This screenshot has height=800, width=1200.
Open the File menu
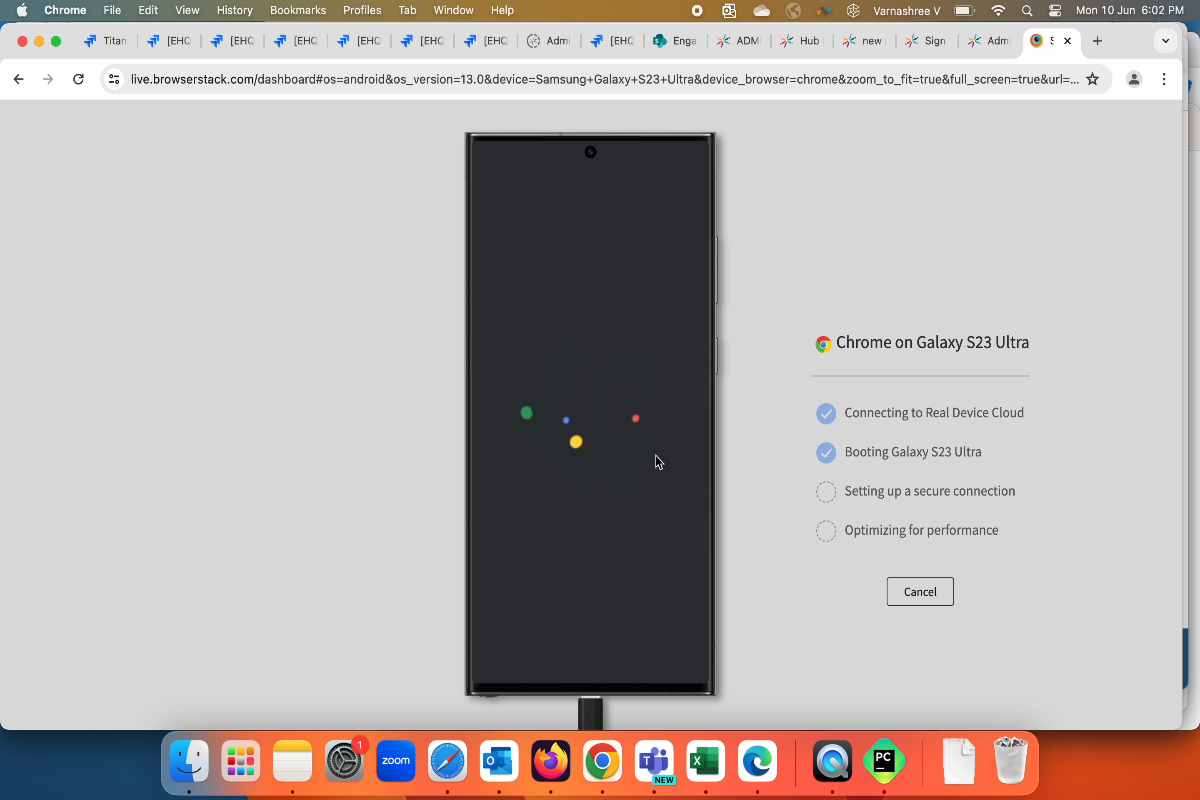click(112, 10)
